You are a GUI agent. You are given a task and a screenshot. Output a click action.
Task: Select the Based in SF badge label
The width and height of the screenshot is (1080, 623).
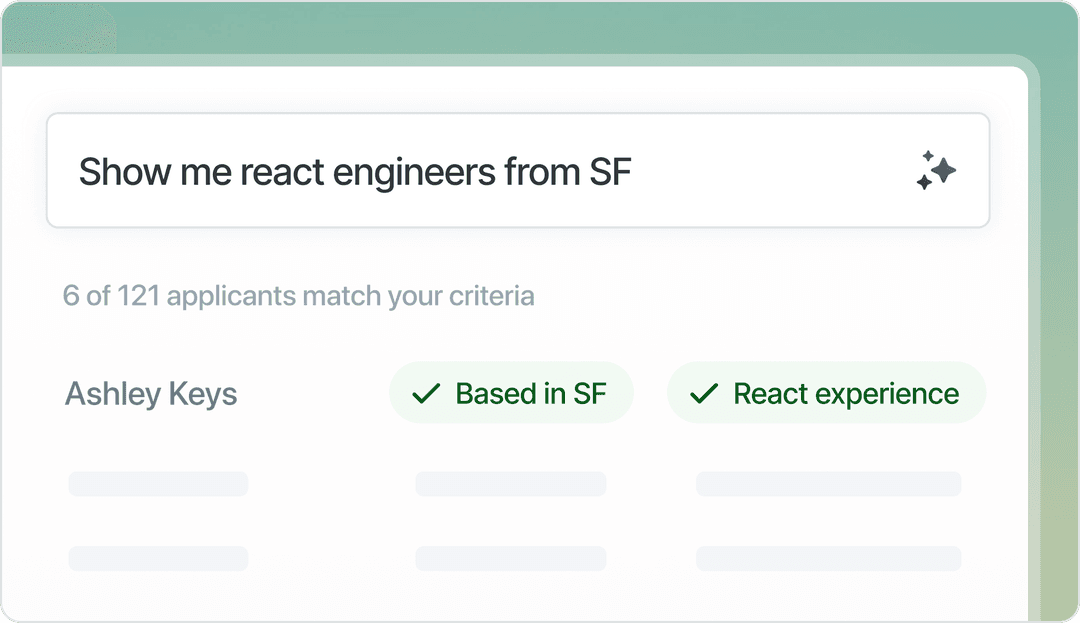click(535, 392)
